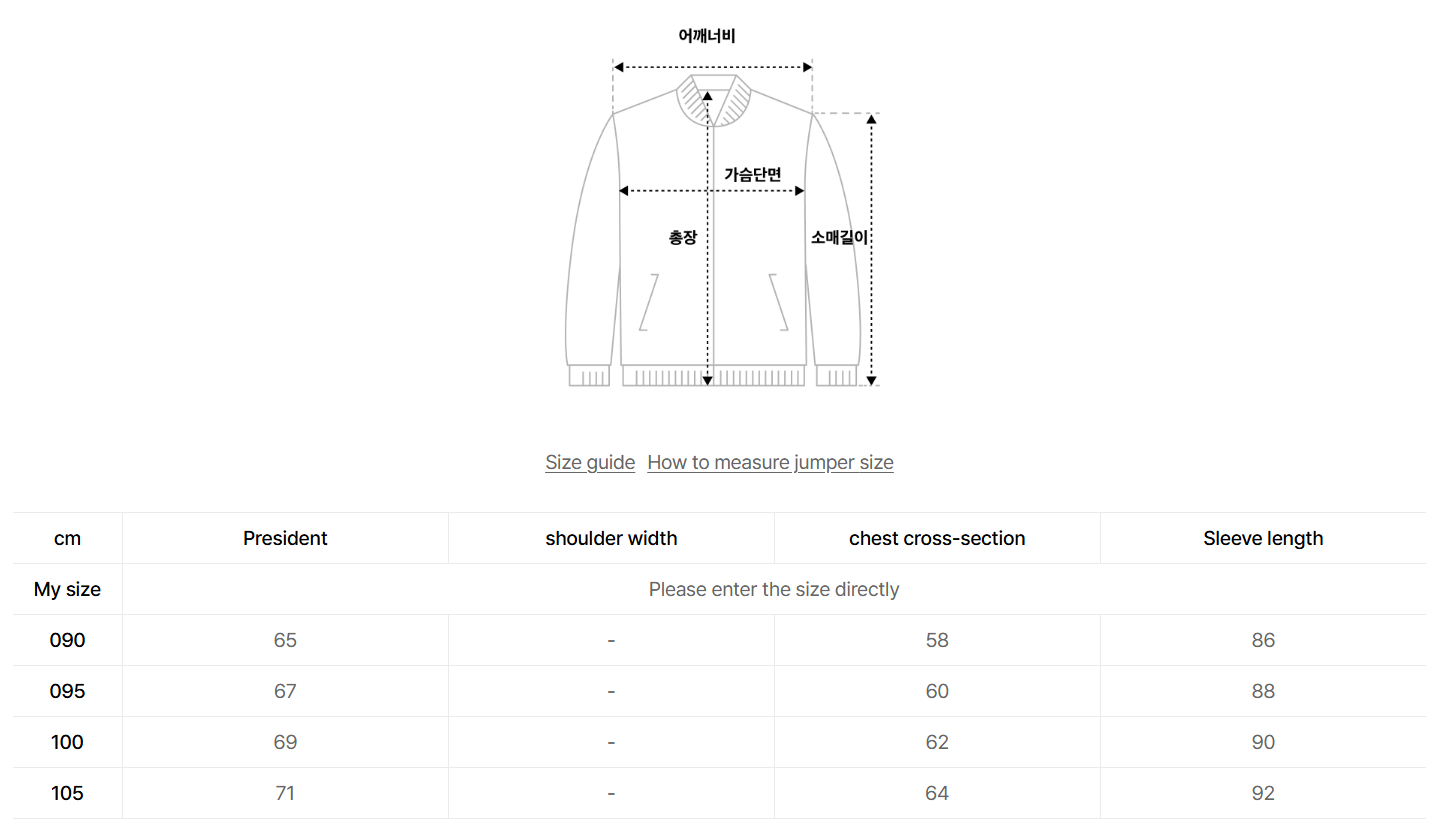This screenshot has height=829, width=1446.
Task: Click the 소매길이 label beside the sleeve
Action: tap(840, 238)
